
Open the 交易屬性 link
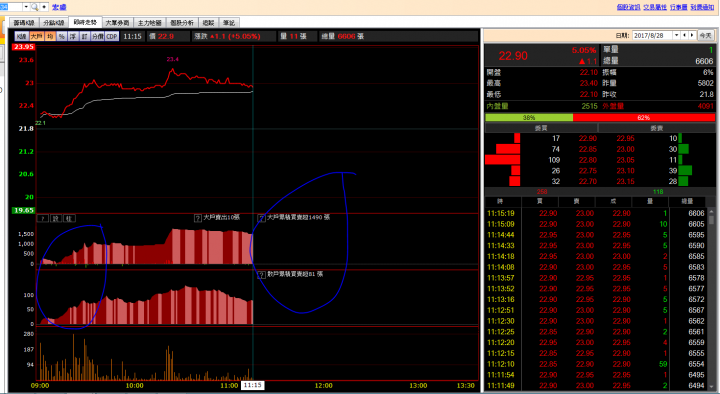click(x=655, y=7)
